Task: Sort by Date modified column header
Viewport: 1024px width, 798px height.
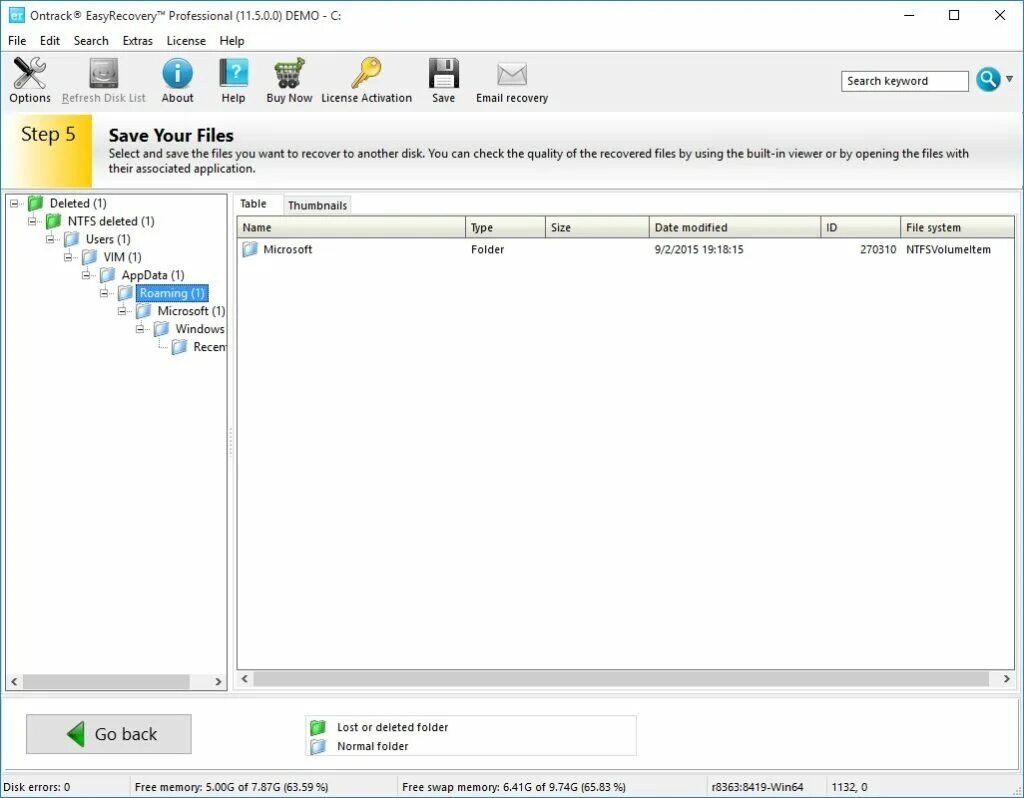Action: (735, 227)
